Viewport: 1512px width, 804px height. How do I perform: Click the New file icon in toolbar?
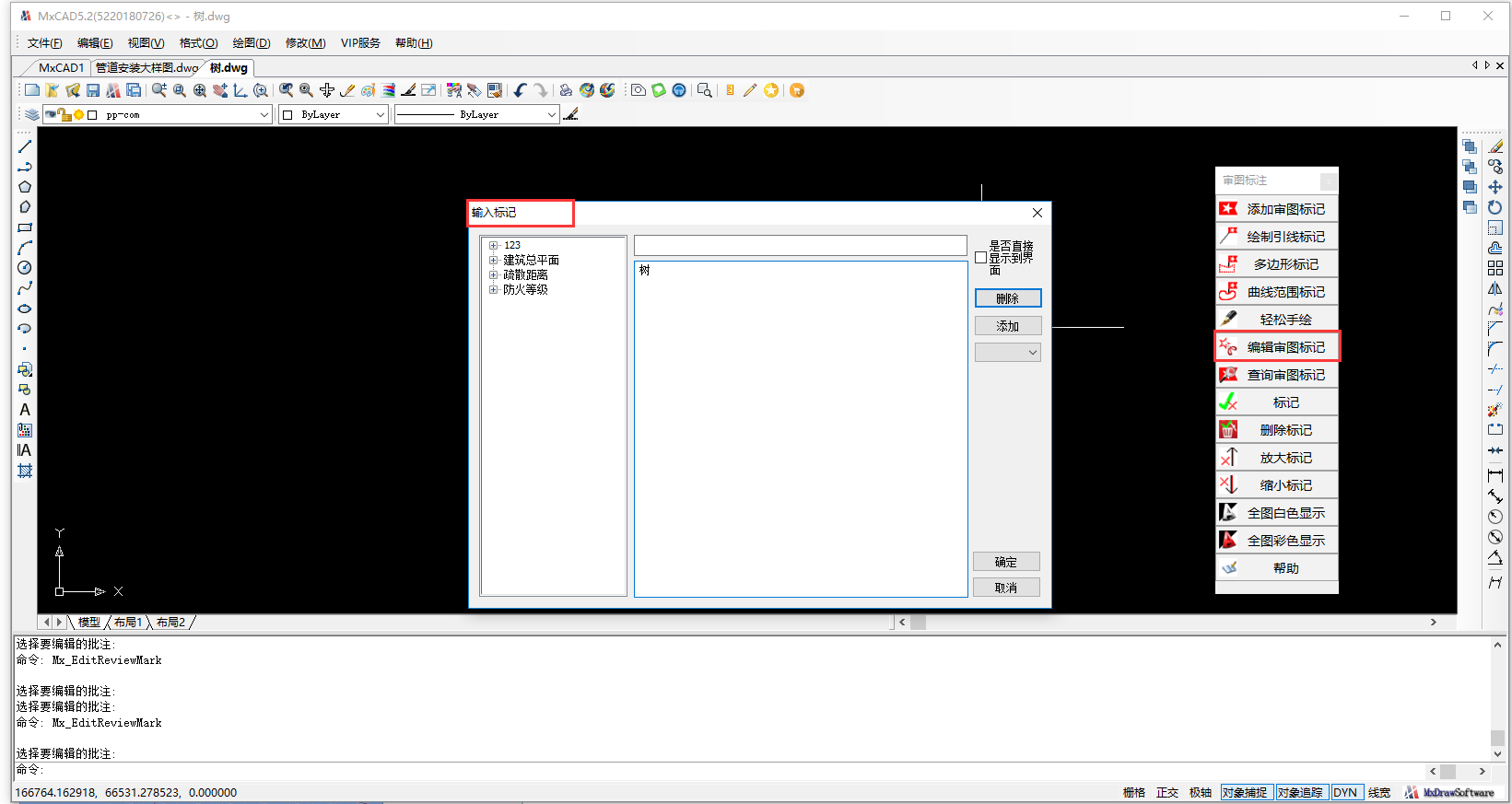click(x=32, y=90)
